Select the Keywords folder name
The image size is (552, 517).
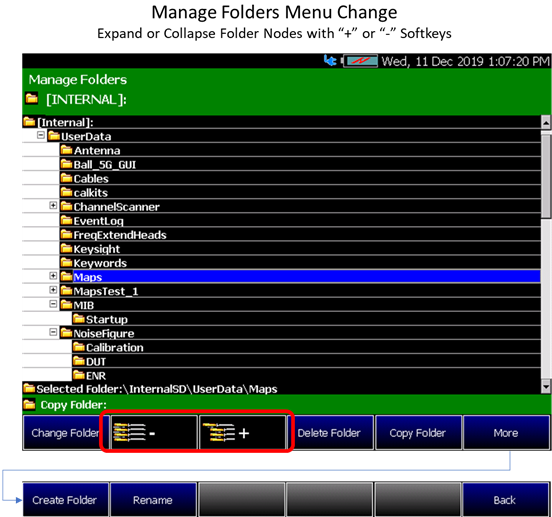(x=100, y=263)
